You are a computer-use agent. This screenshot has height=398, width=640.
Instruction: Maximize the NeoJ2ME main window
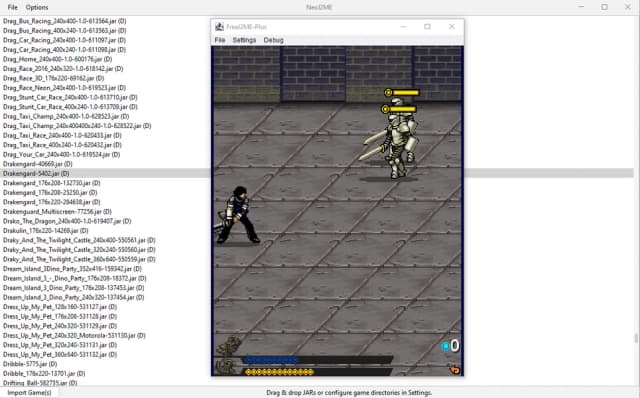coord(604,7)
